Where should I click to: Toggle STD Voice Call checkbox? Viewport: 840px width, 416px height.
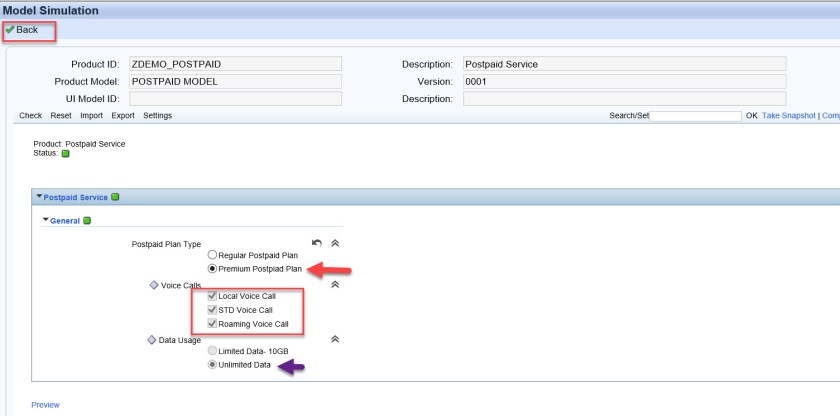[212, 309]
